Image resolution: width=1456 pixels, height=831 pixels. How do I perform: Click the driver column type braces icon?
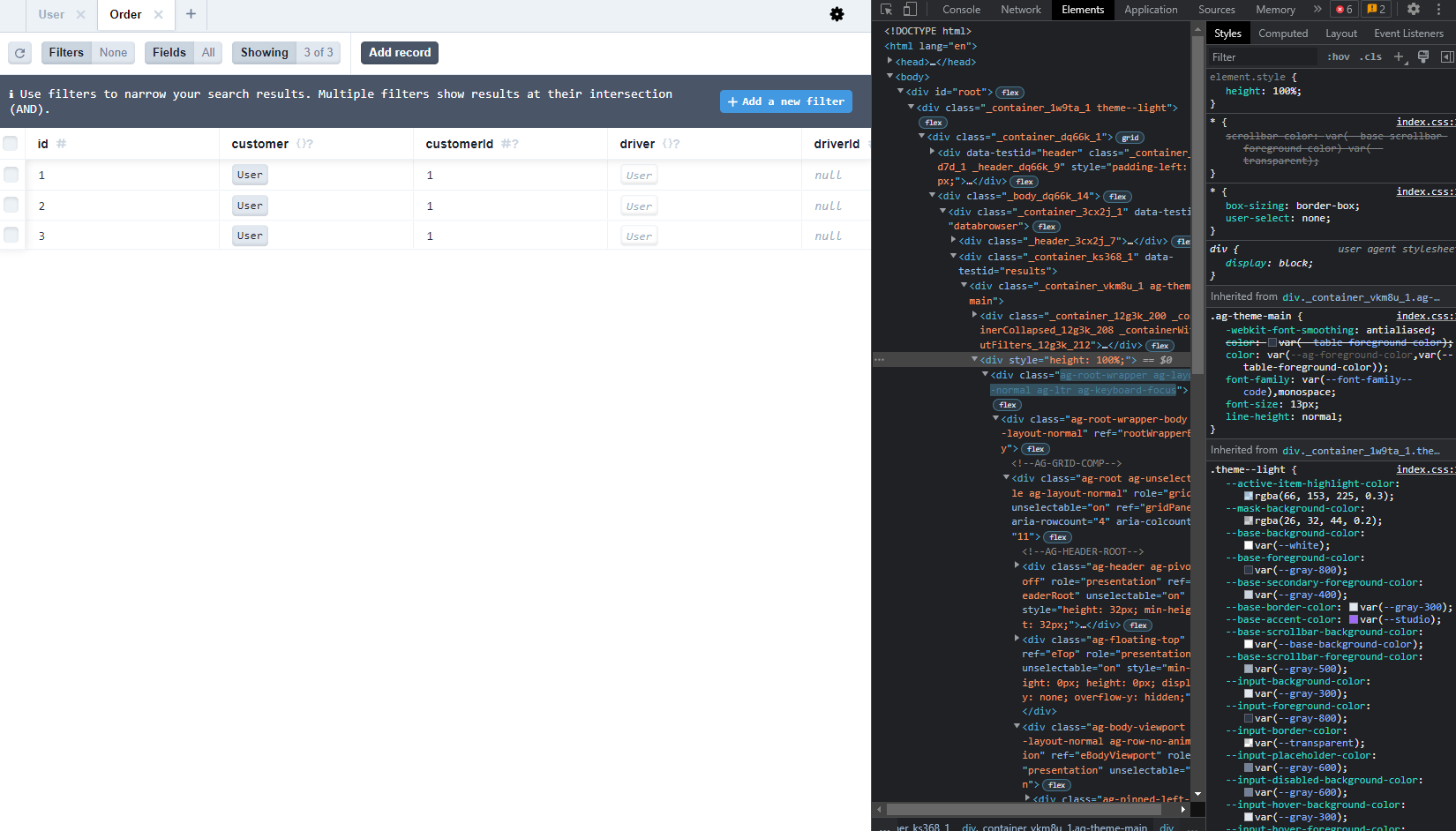pos(672,144)
